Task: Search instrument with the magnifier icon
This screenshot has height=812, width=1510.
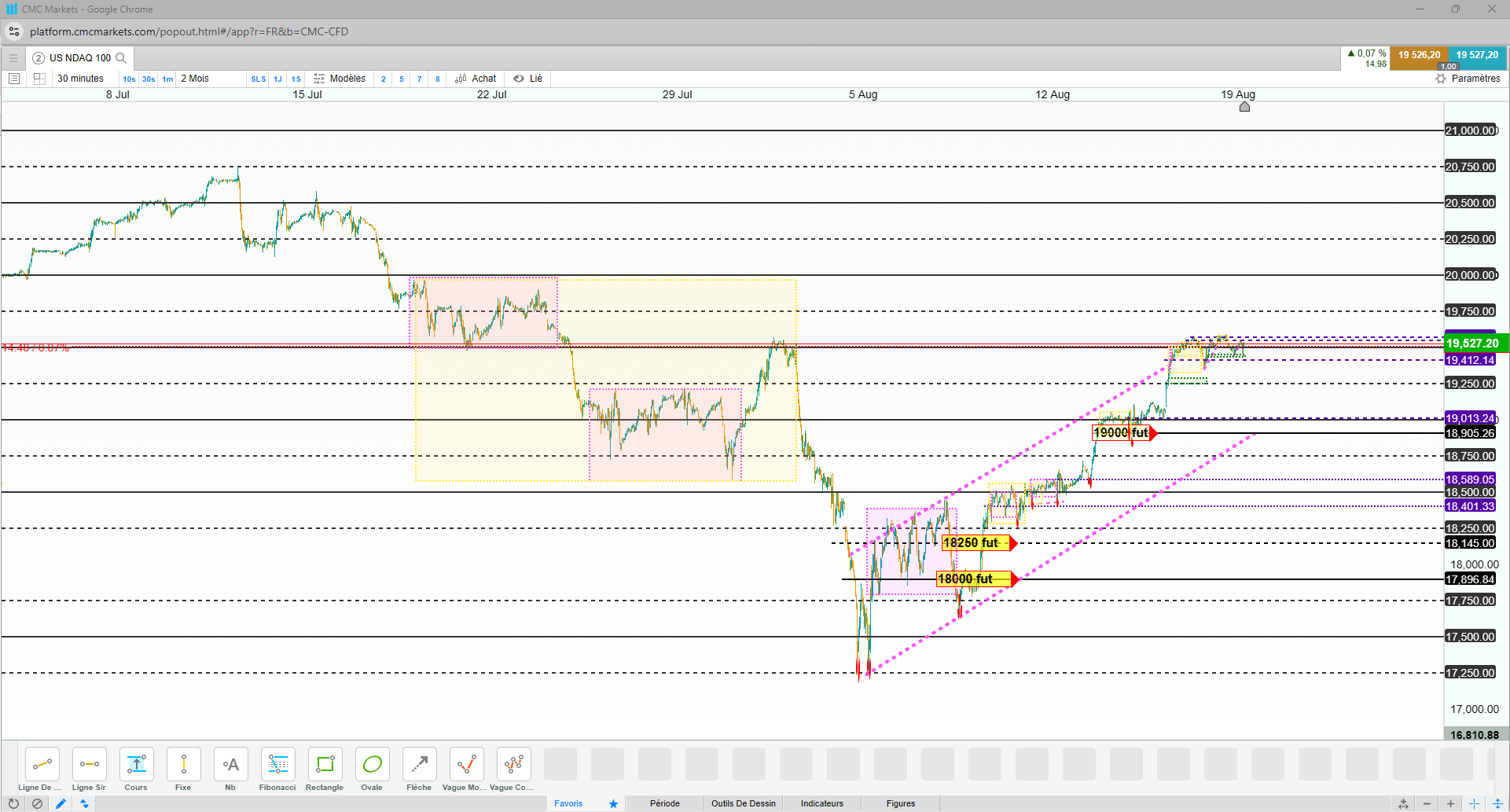Action: coord(121,58)
